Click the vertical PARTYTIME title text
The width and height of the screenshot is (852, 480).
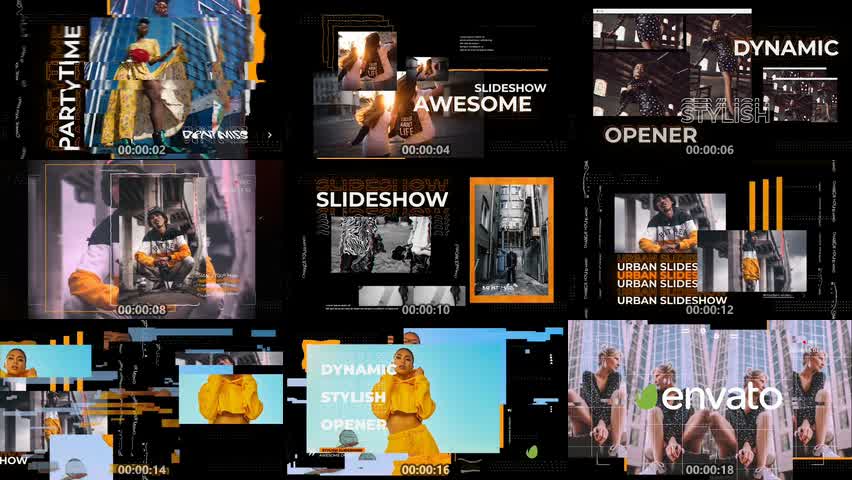coord(69,88)
